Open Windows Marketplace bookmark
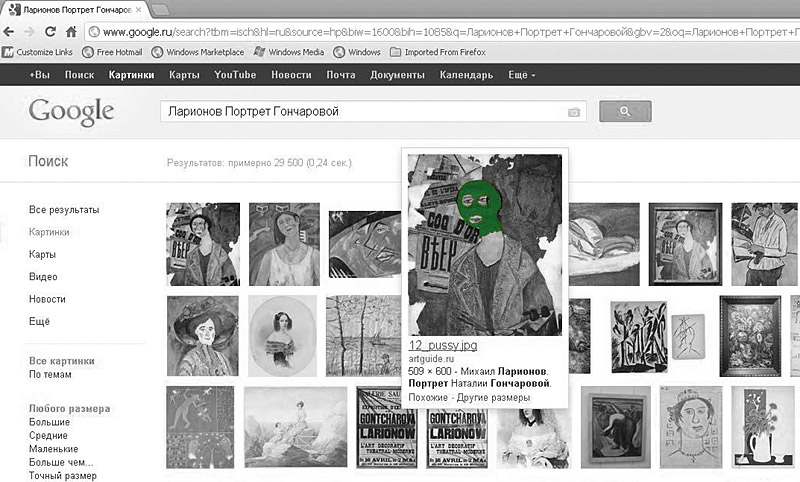Screen dimensions: 800x482 [198, 52]
